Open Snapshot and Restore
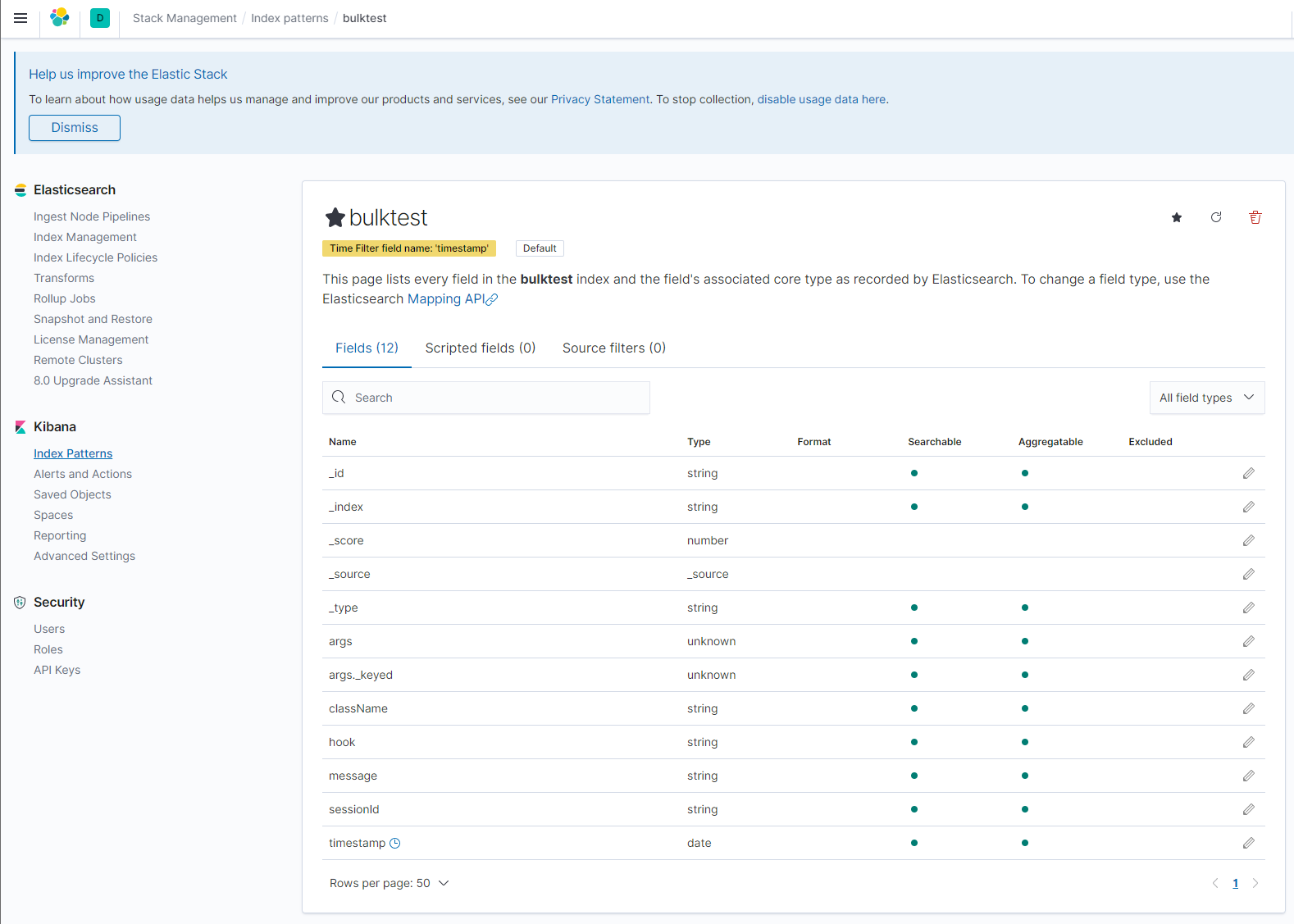The width and height of the screenshot is (1294, 924). tap(93, 319)
